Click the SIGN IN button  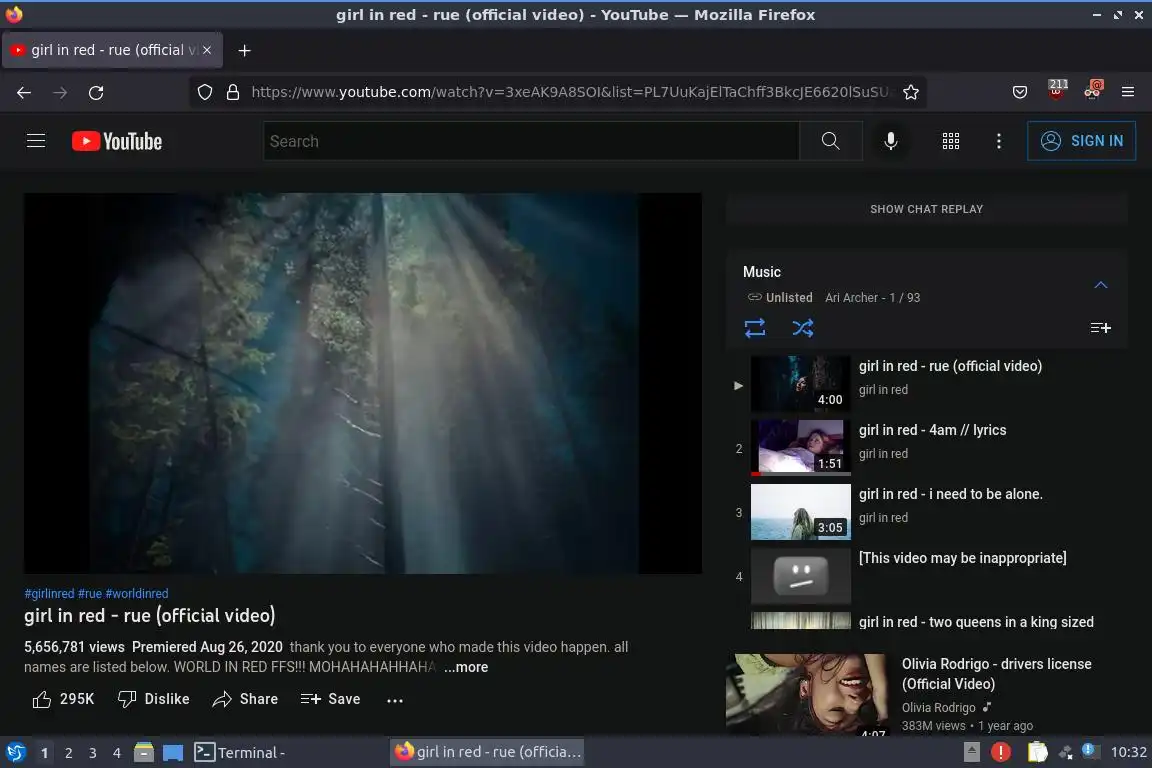(1081, 140)
